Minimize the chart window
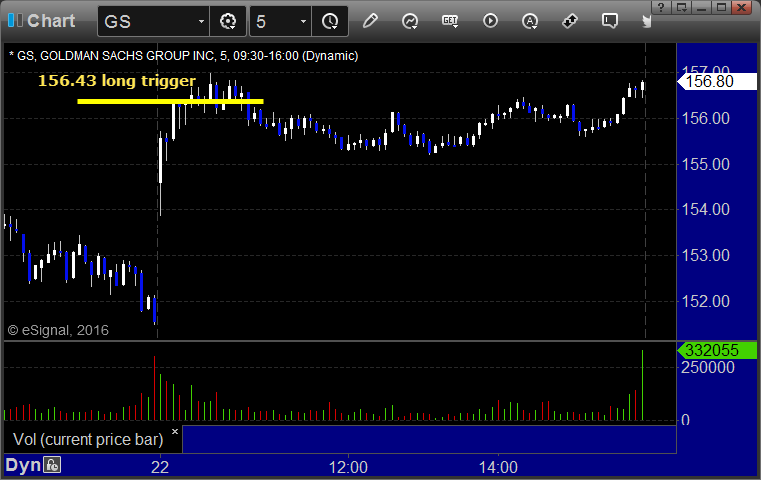Viewport: 761px width, 480px height. [701, 7]
